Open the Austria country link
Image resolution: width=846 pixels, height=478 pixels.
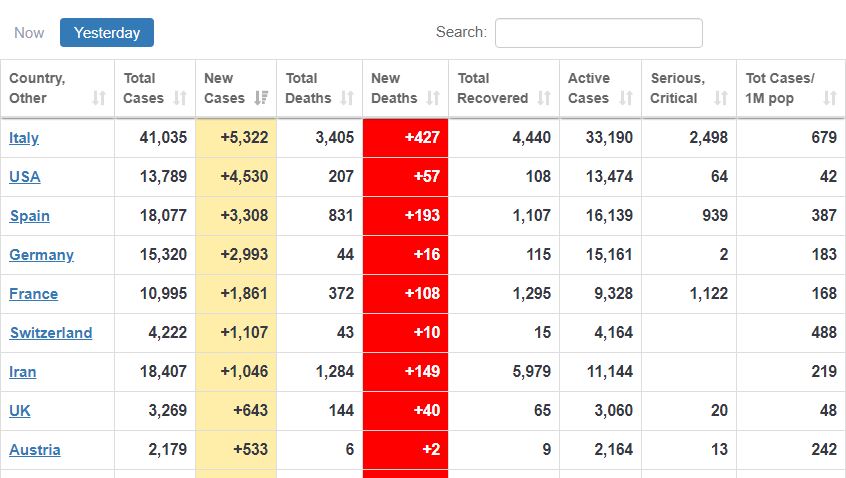coord(35,450)
